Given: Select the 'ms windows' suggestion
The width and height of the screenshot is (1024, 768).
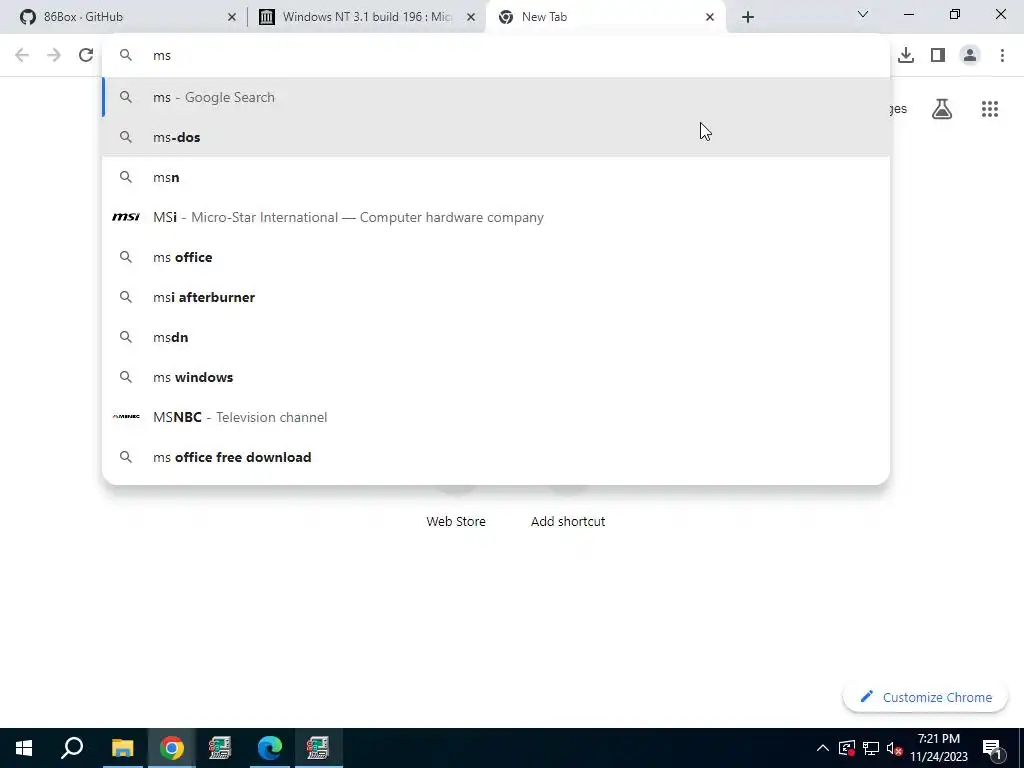Looking at the screenshot, I should [x=496, y=377].
